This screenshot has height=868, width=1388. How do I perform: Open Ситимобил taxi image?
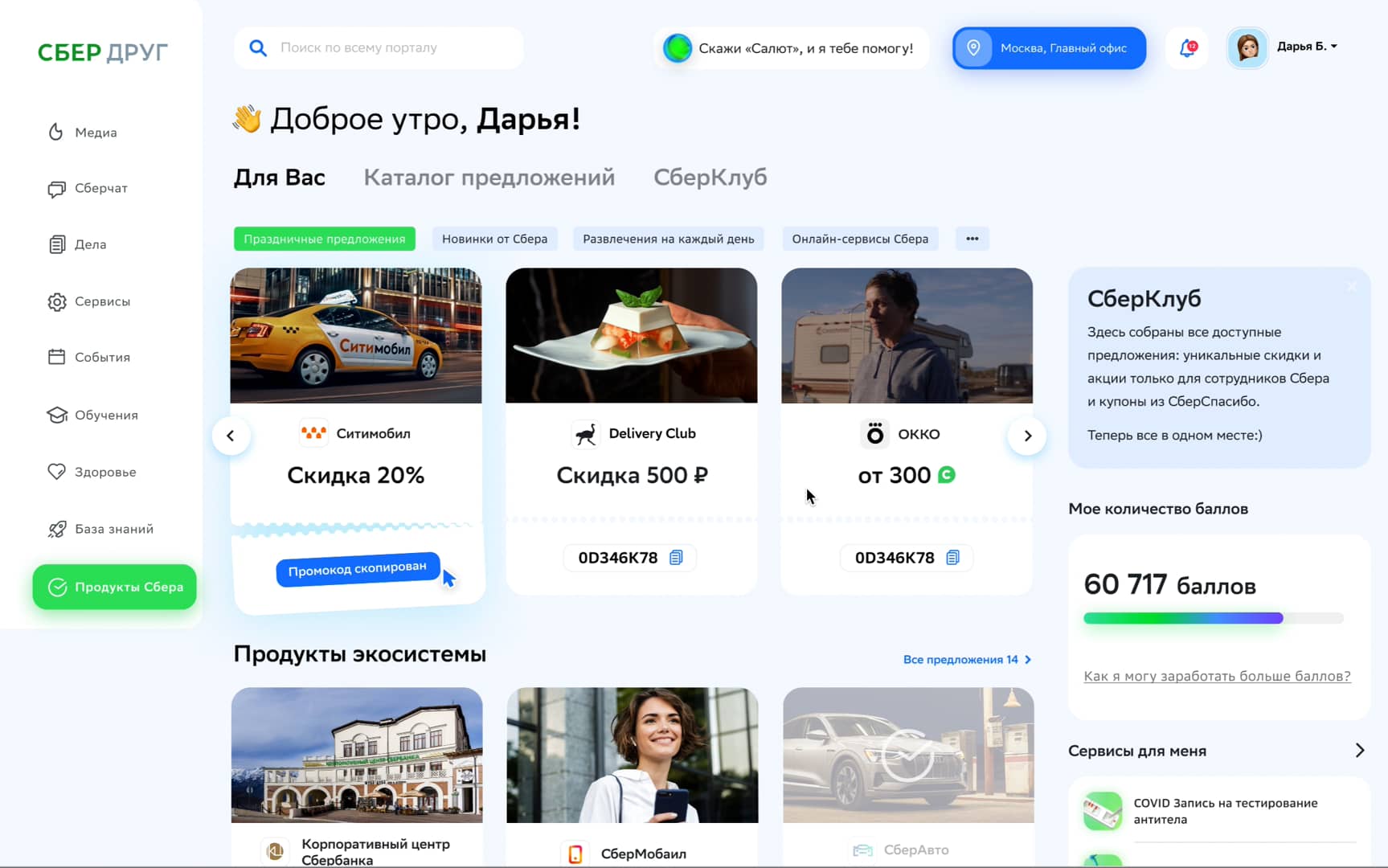[356, 336]
